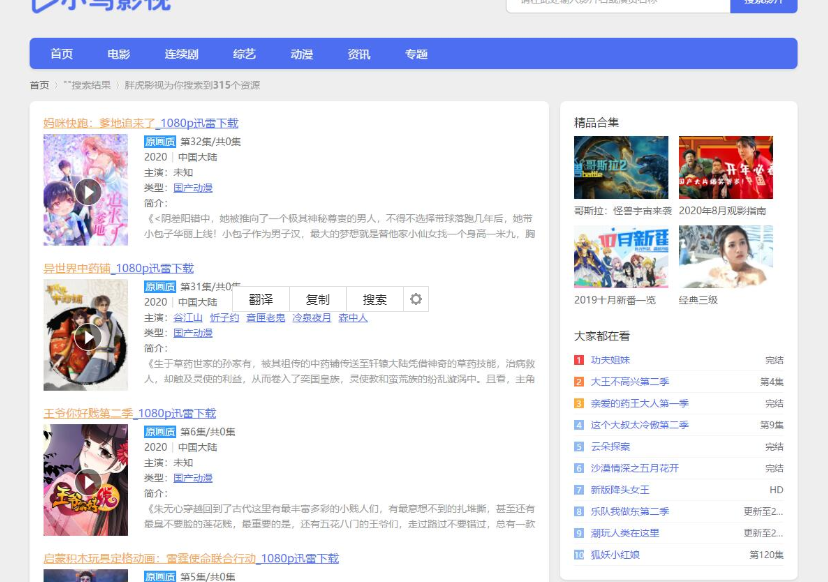
Task: Click 第120集 status next to 狐妖小红娘
Action: click(766, 555)
